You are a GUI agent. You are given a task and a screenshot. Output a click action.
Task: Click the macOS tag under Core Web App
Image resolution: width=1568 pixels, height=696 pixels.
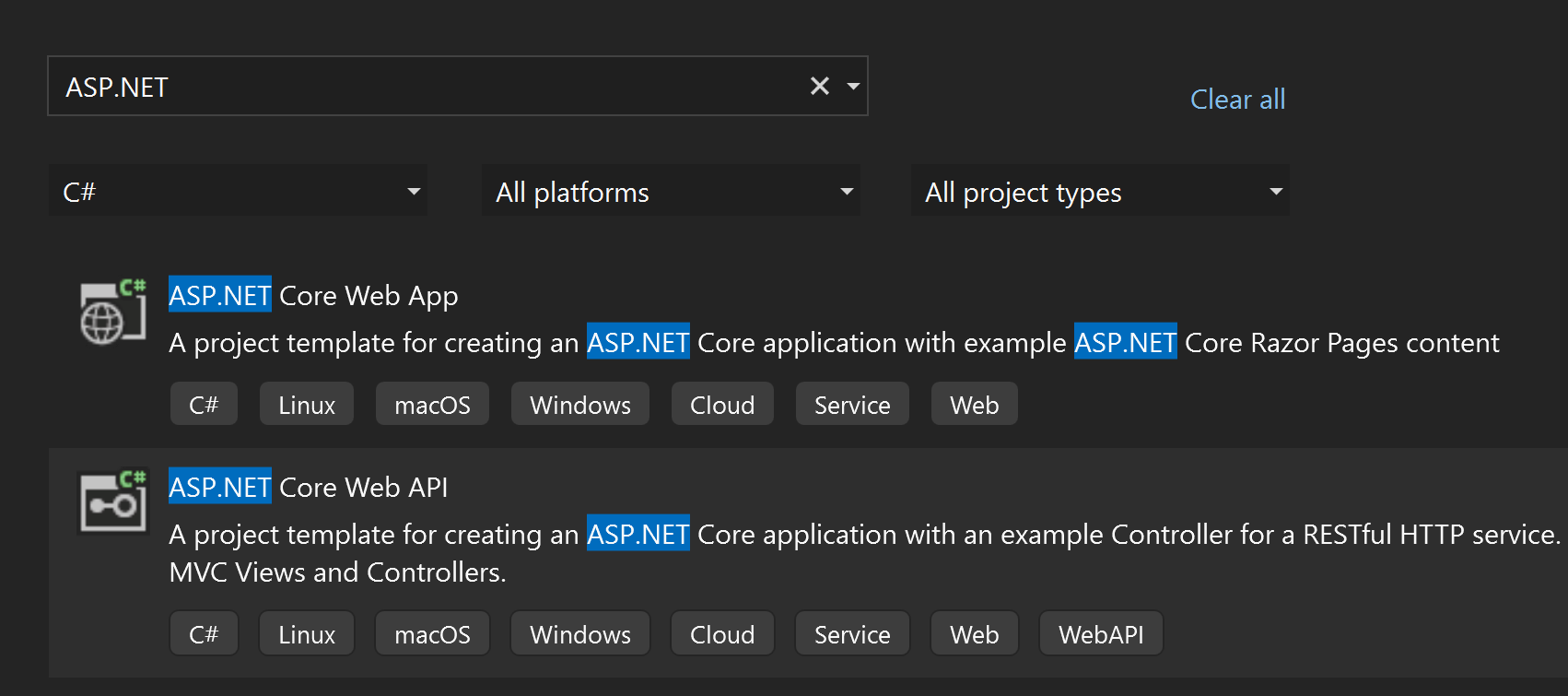(x=432, y=405)
